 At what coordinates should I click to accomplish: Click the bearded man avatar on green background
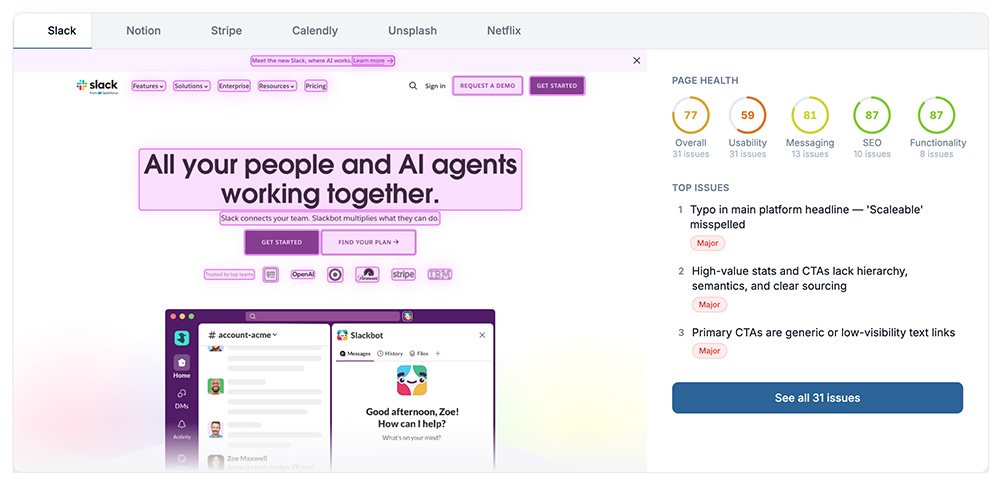[x=216, y=386]
